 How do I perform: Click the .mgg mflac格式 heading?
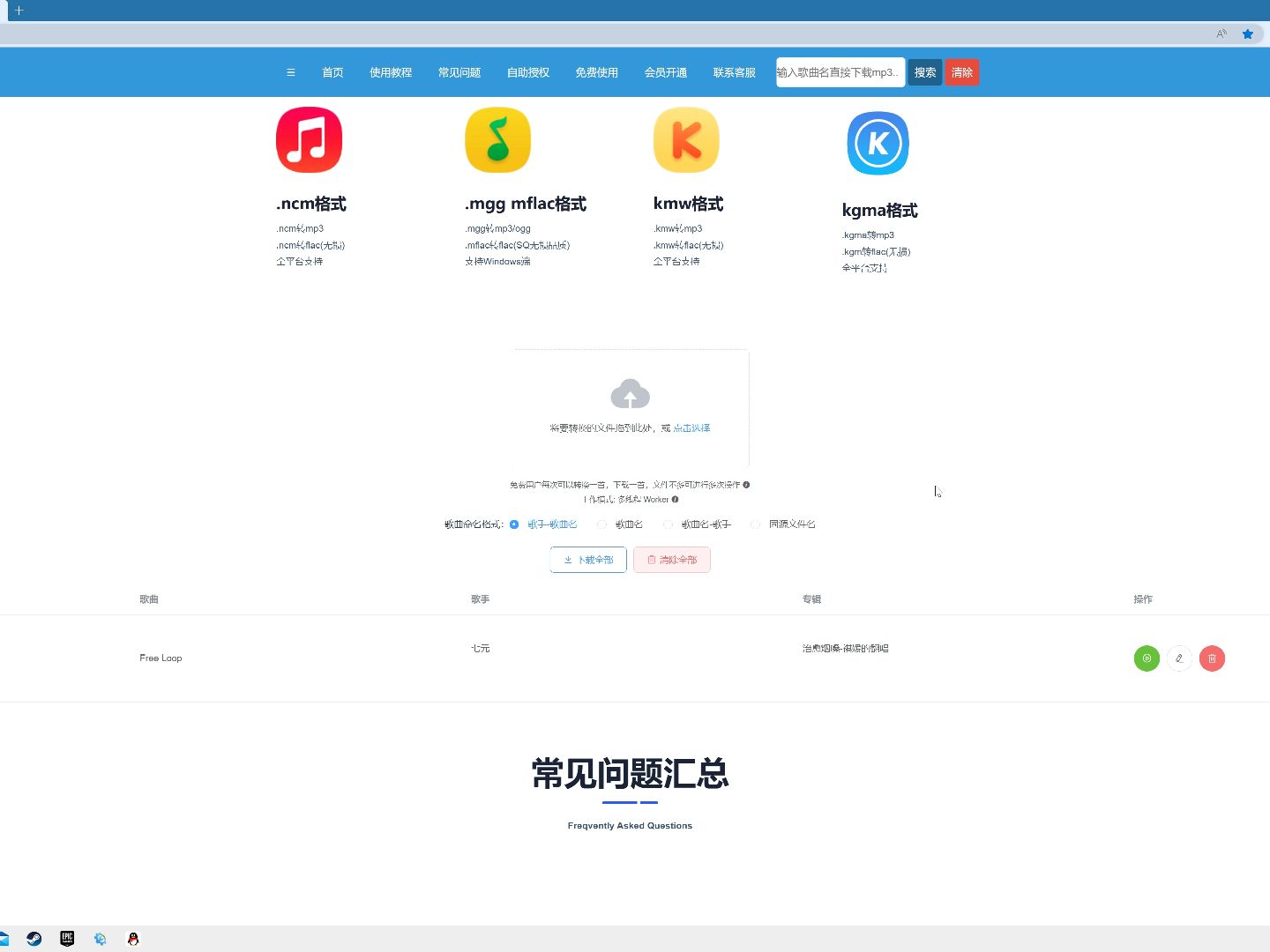[526, 204]
